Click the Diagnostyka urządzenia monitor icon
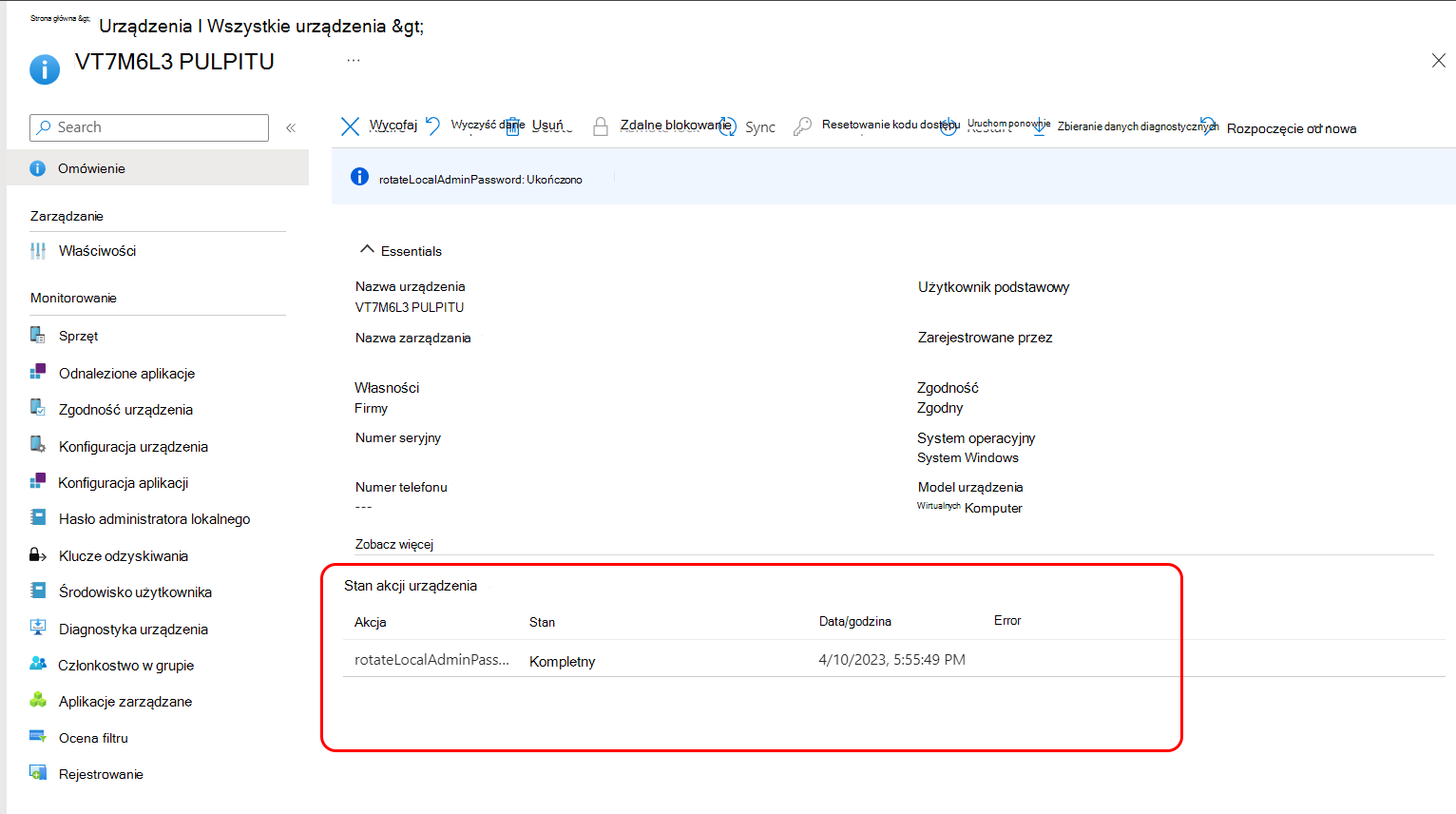The image size is (1456, 814). click(38, 628)
